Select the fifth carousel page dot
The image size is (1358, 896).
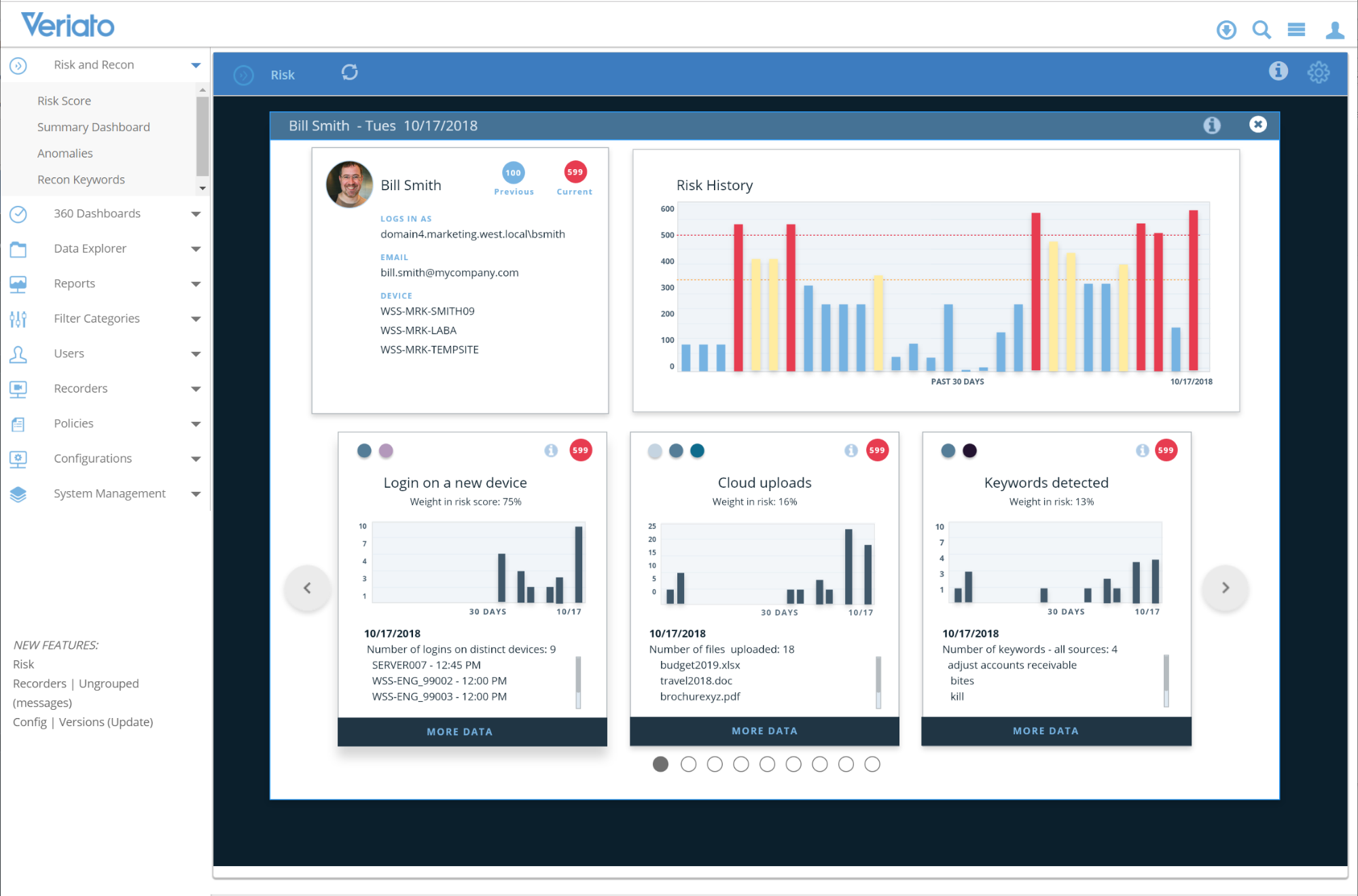click(767, 764)
